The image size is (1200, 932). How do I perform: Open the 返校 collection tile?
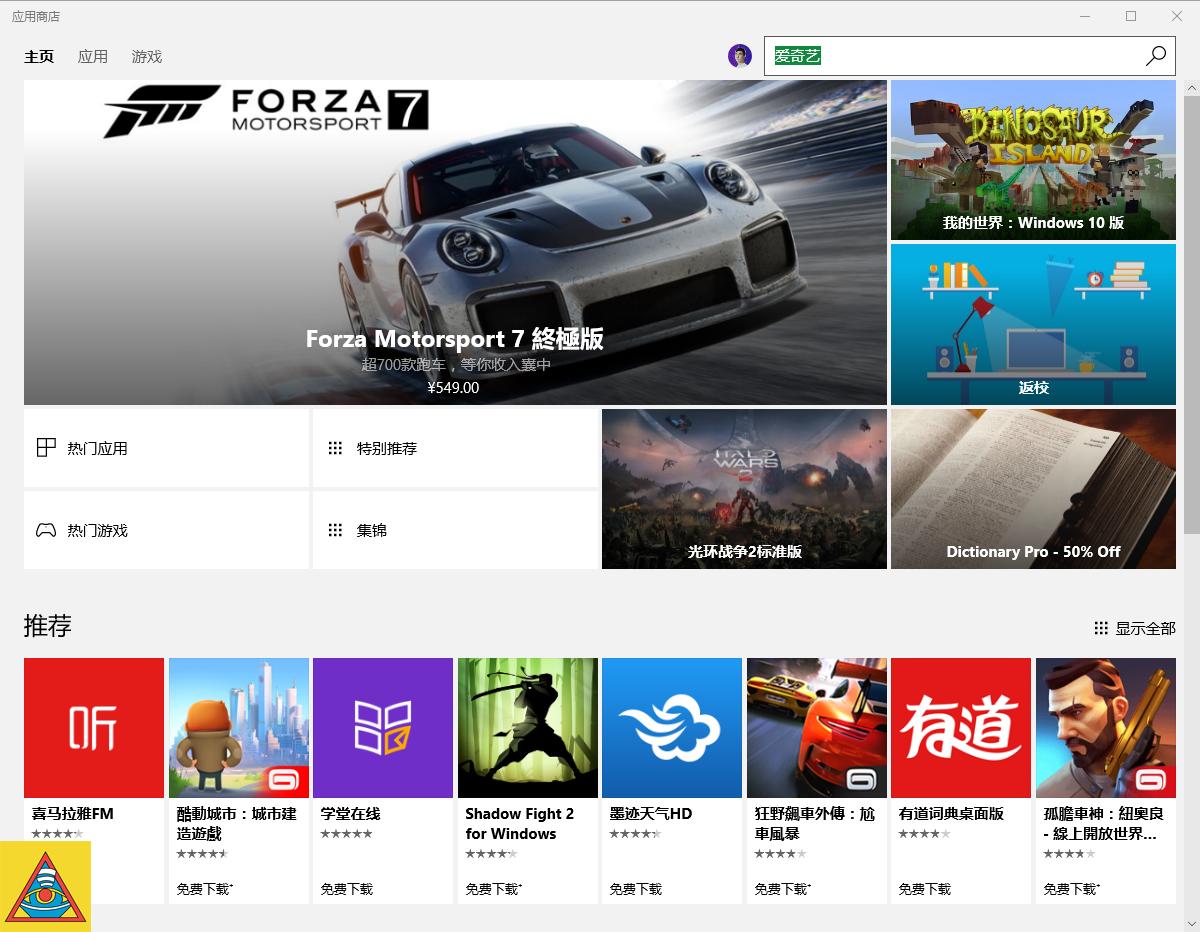click(1033, 324)
